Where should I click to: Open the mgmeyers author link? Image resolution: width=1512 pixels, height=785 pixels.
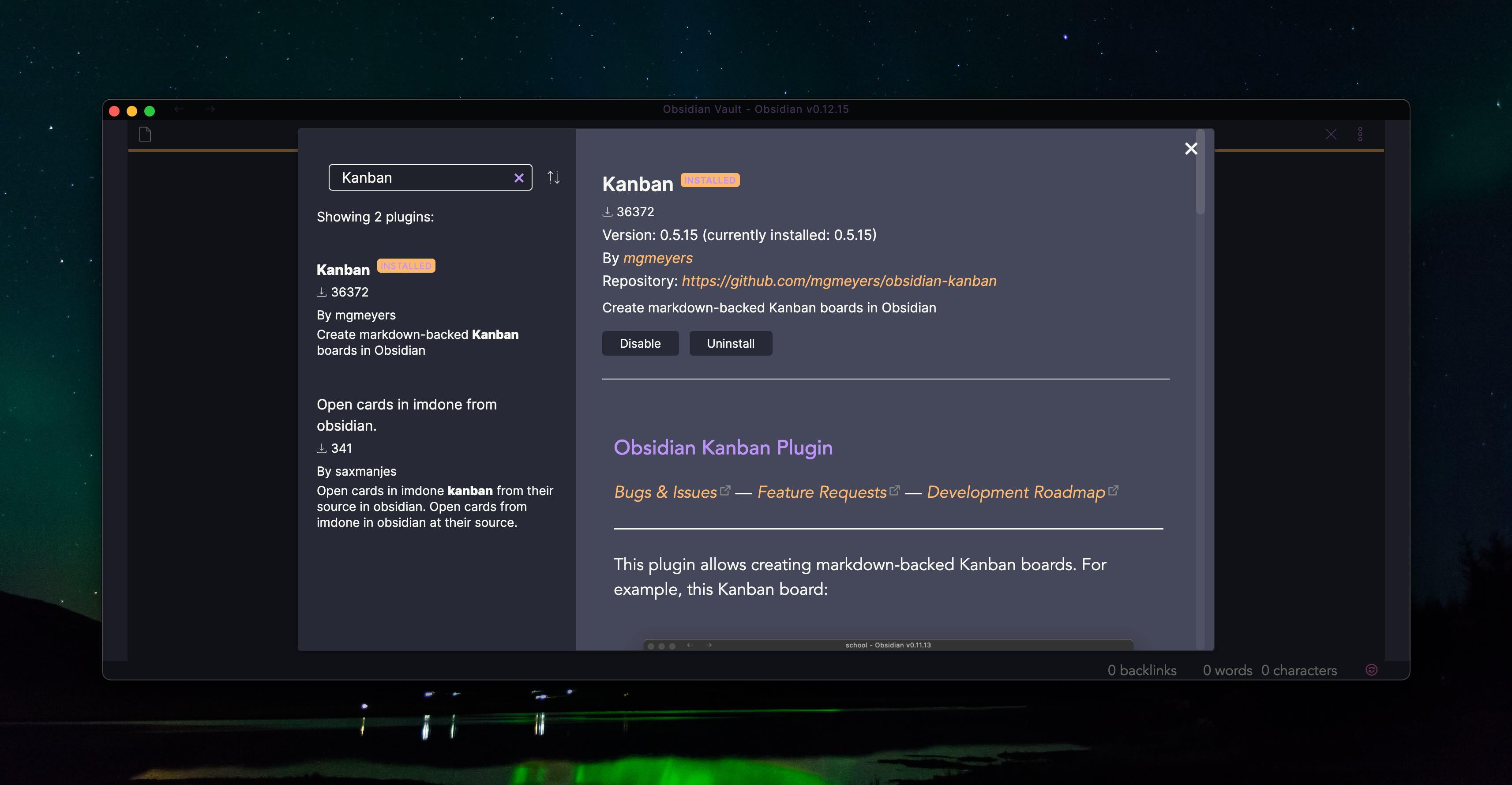pos(657,258)
